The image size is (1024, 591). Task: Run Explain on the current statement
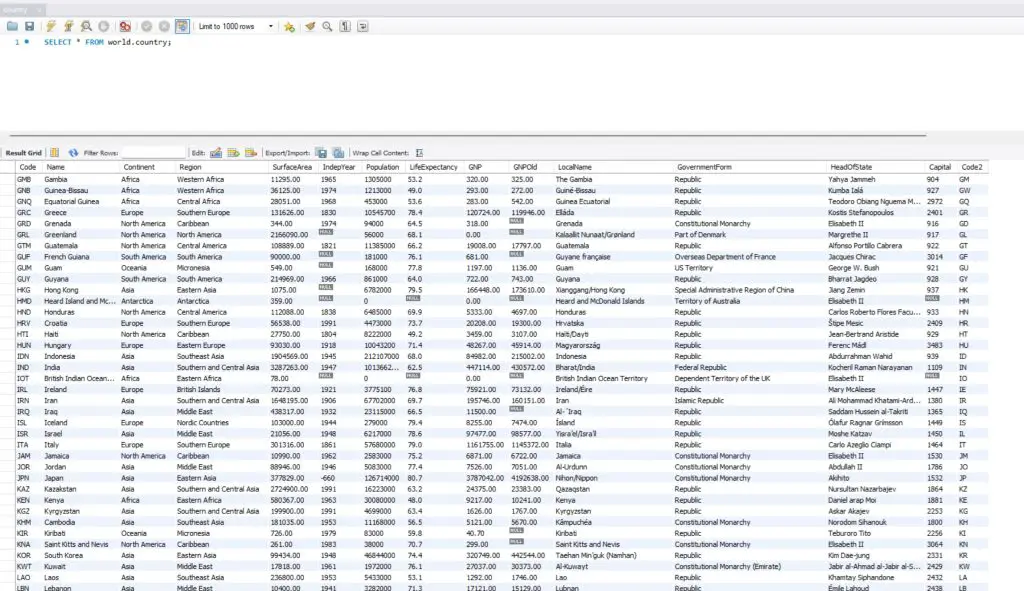86,26
